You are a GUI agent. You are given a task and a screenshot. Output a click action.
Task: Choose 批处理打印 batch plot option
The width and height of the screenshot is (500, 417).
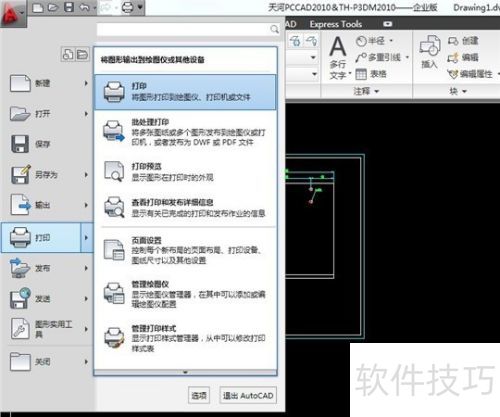pos(185,132)
